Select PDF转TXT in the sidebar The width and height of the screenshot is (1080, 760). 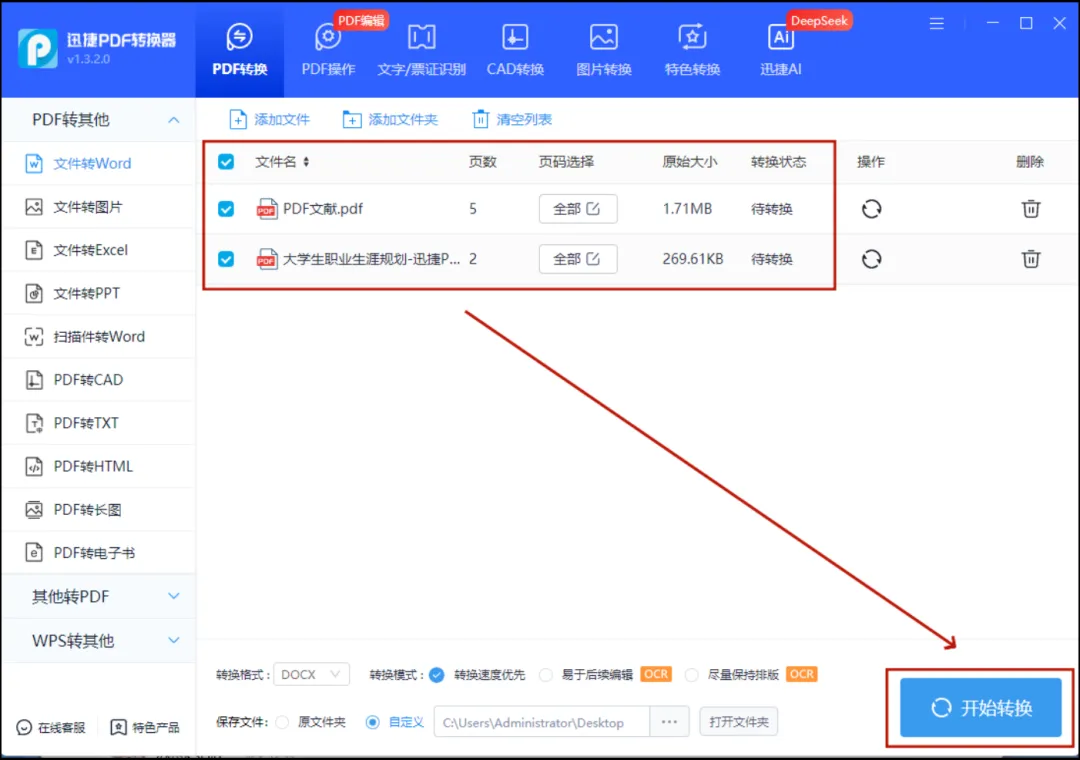coord(100,423)
